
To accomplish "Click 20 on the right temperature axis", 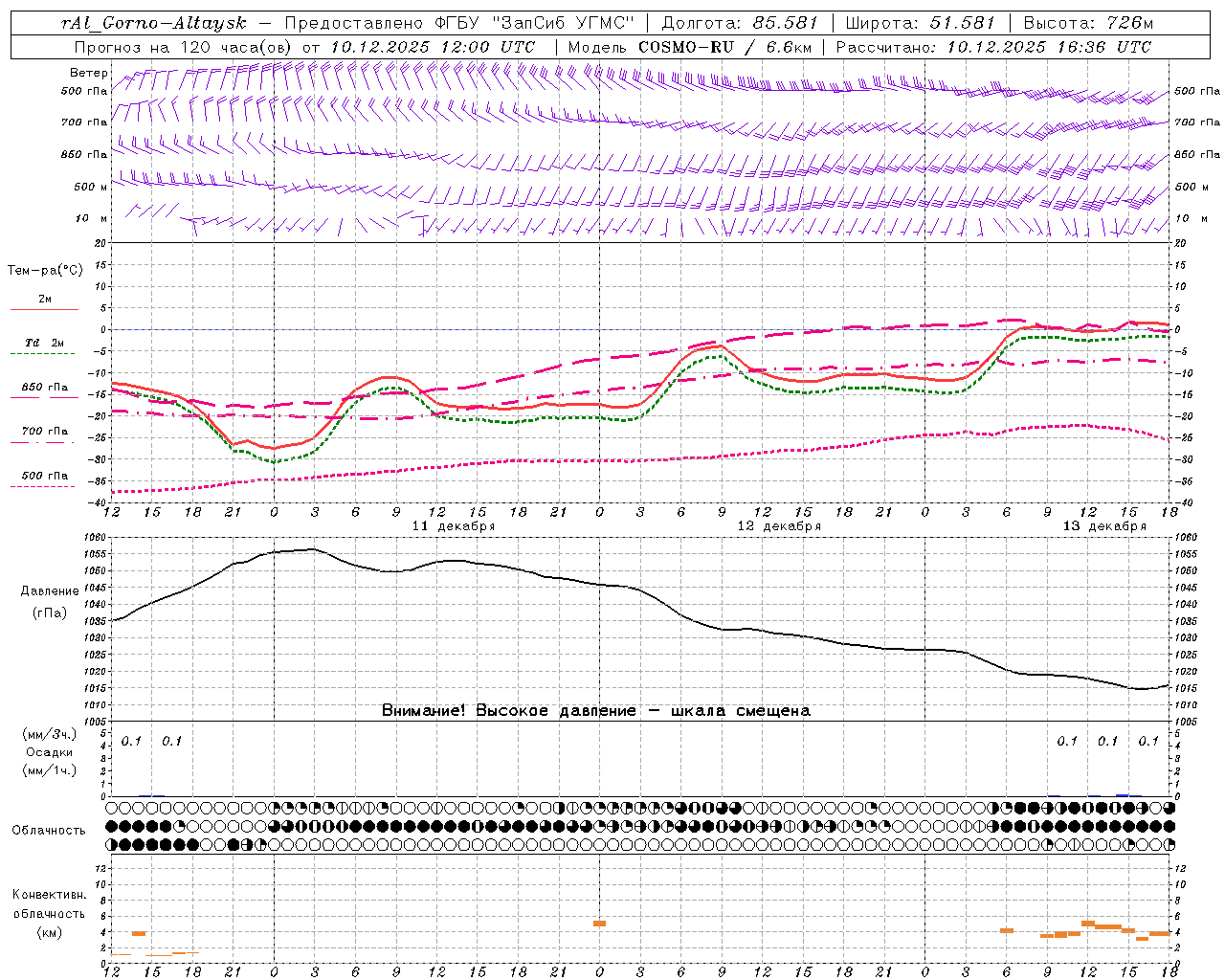I will pos(1181,243).
